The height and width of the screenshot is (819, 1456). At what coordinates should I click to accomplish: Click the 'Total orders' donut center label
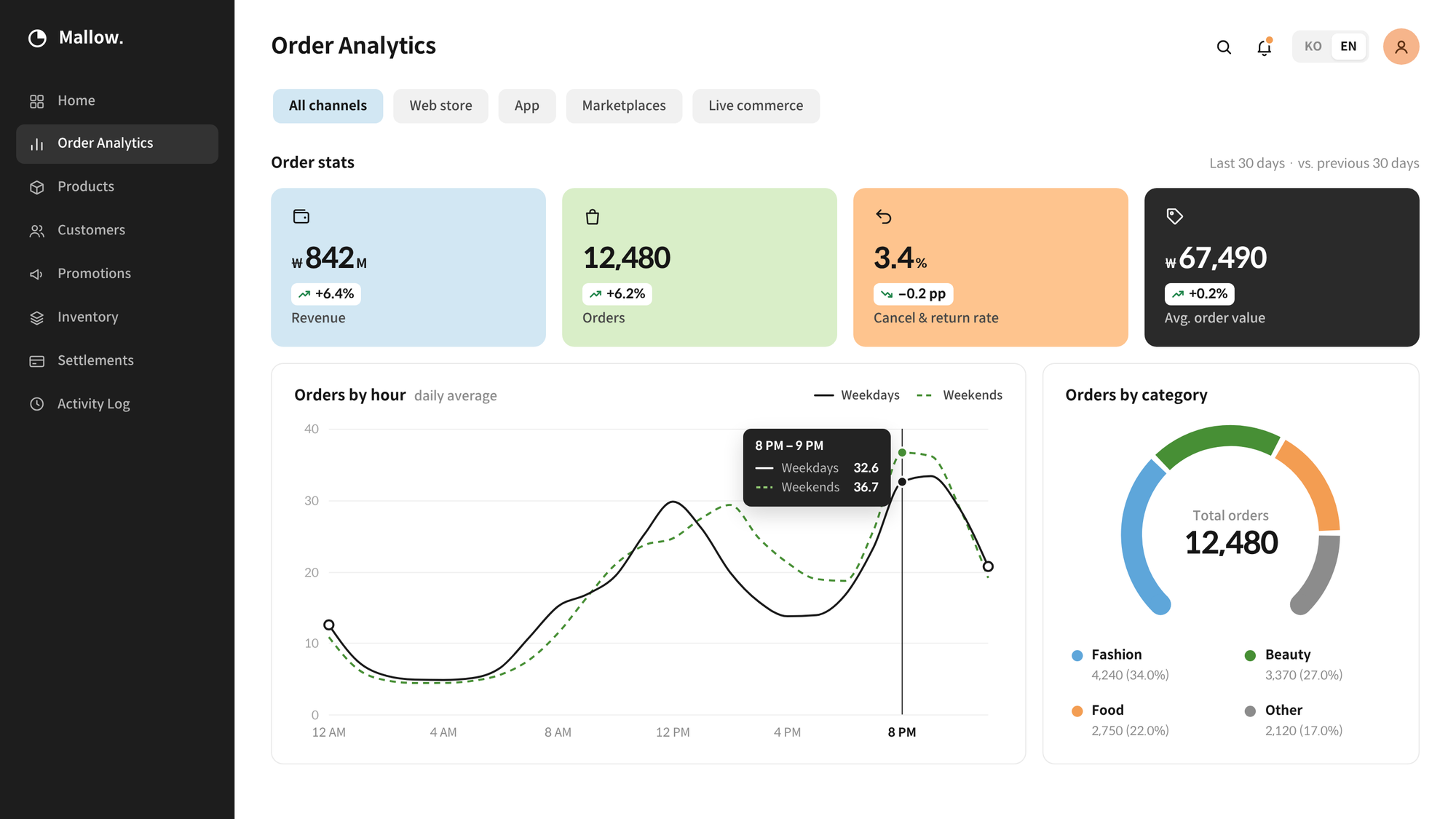pos(1230,516)
